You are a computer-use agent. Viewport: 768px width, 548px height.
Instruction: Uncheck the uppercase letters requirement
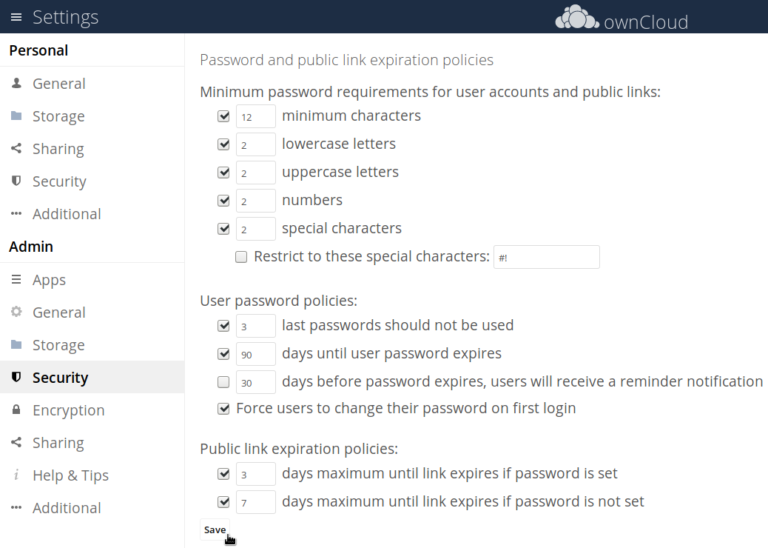pyautogui.click(x=223, y=172)
